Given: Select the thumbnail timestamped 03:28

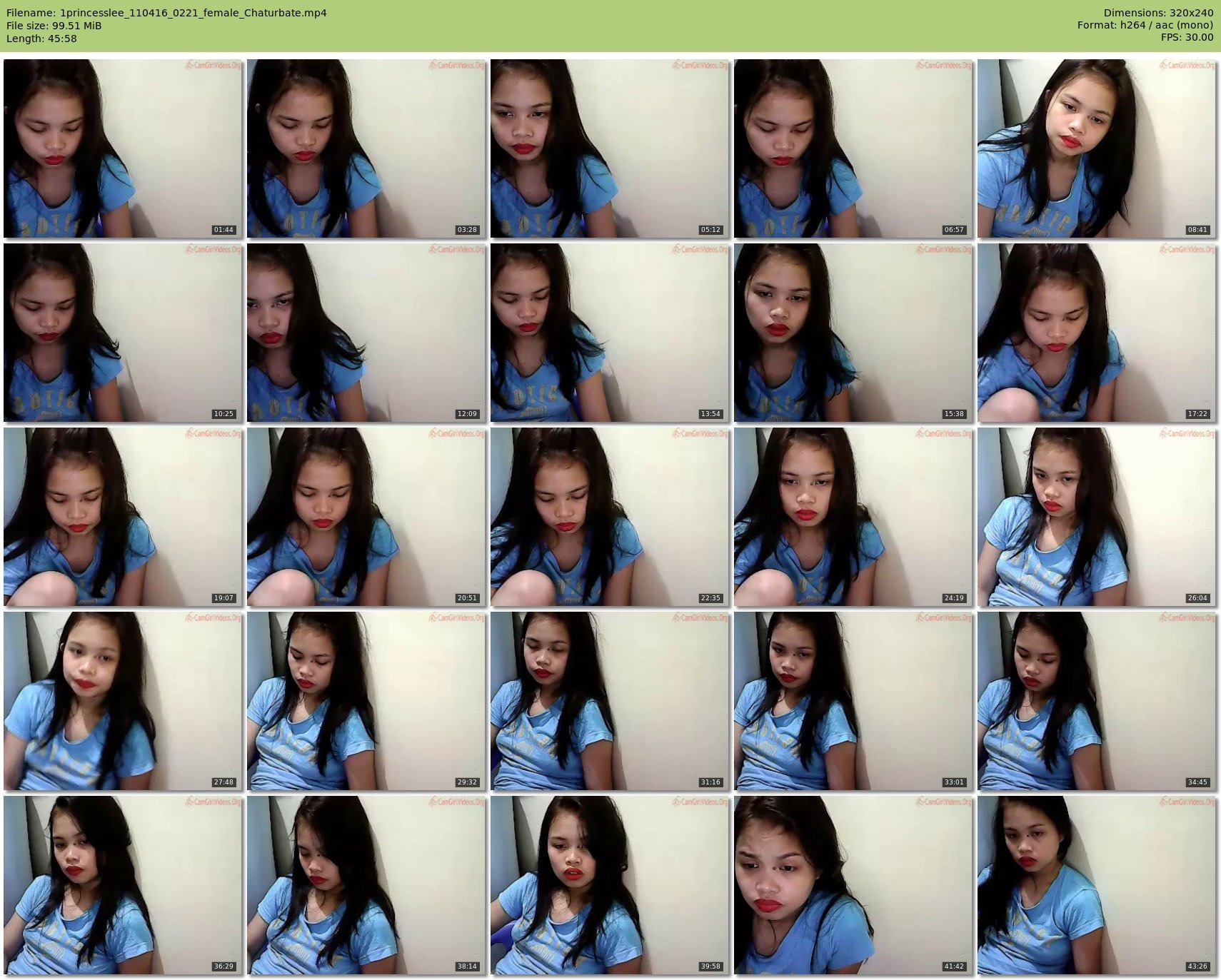Looking at the screenshot, I should (x=366, y=148).
